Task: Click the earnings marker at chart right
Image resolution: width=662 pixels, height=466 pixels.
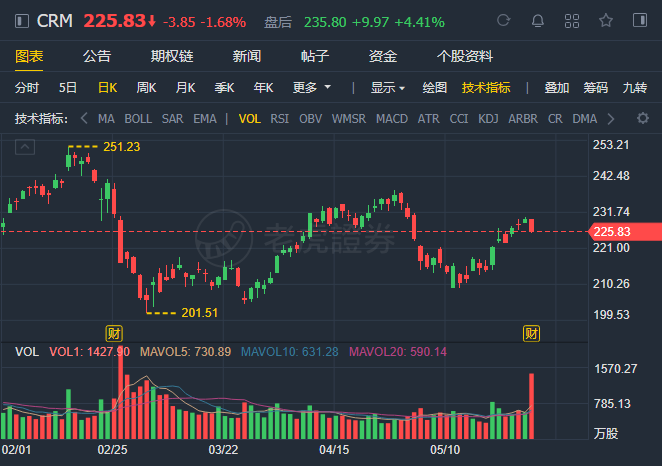Action: coord(531,333)
